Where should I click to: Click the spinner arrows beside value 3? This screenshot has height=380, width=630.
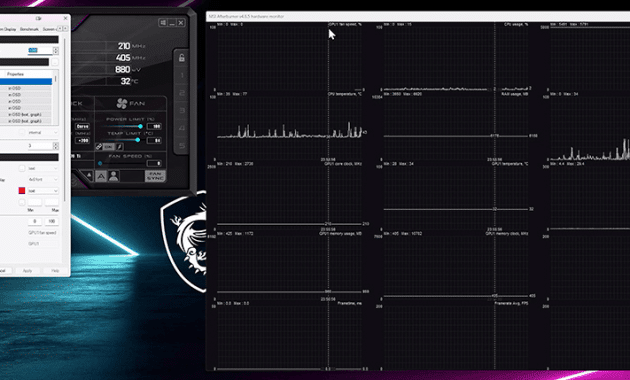point(55,146)
